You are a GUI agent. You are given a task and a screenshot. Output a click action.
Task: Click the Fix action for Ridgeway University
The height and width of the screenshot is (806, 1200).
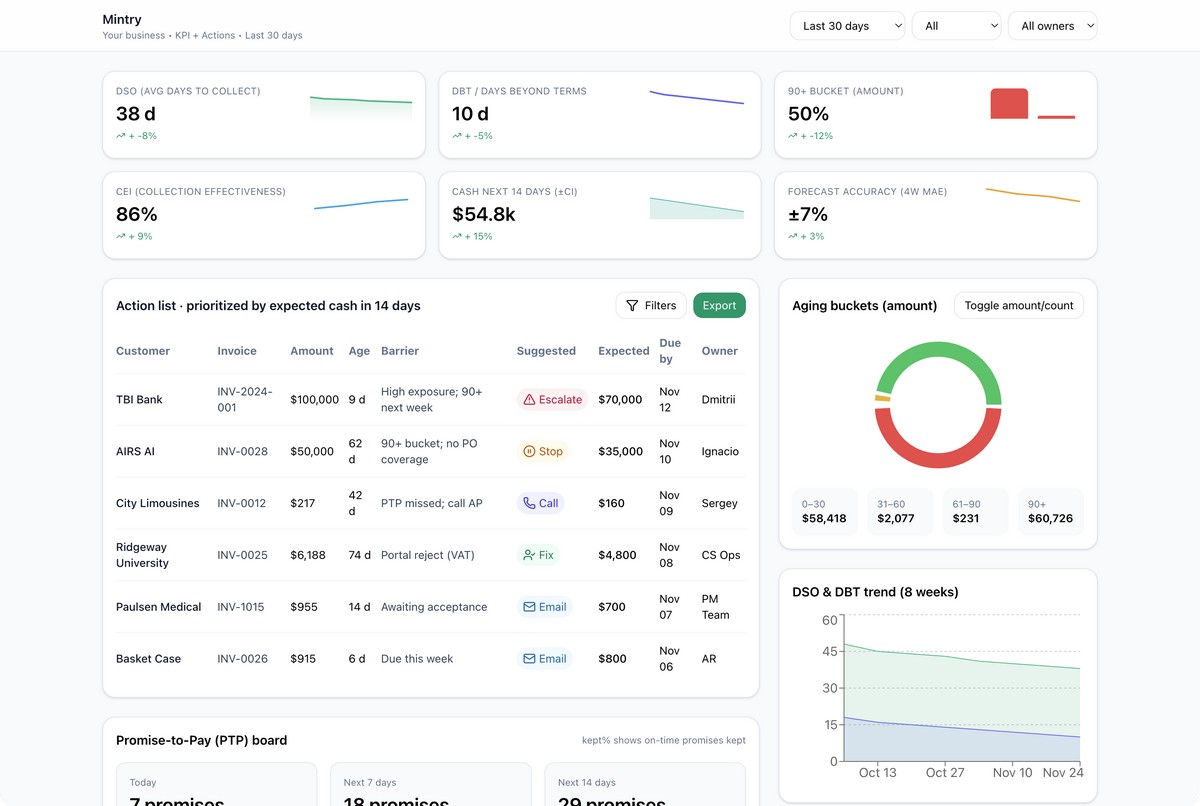click(538, 555)
